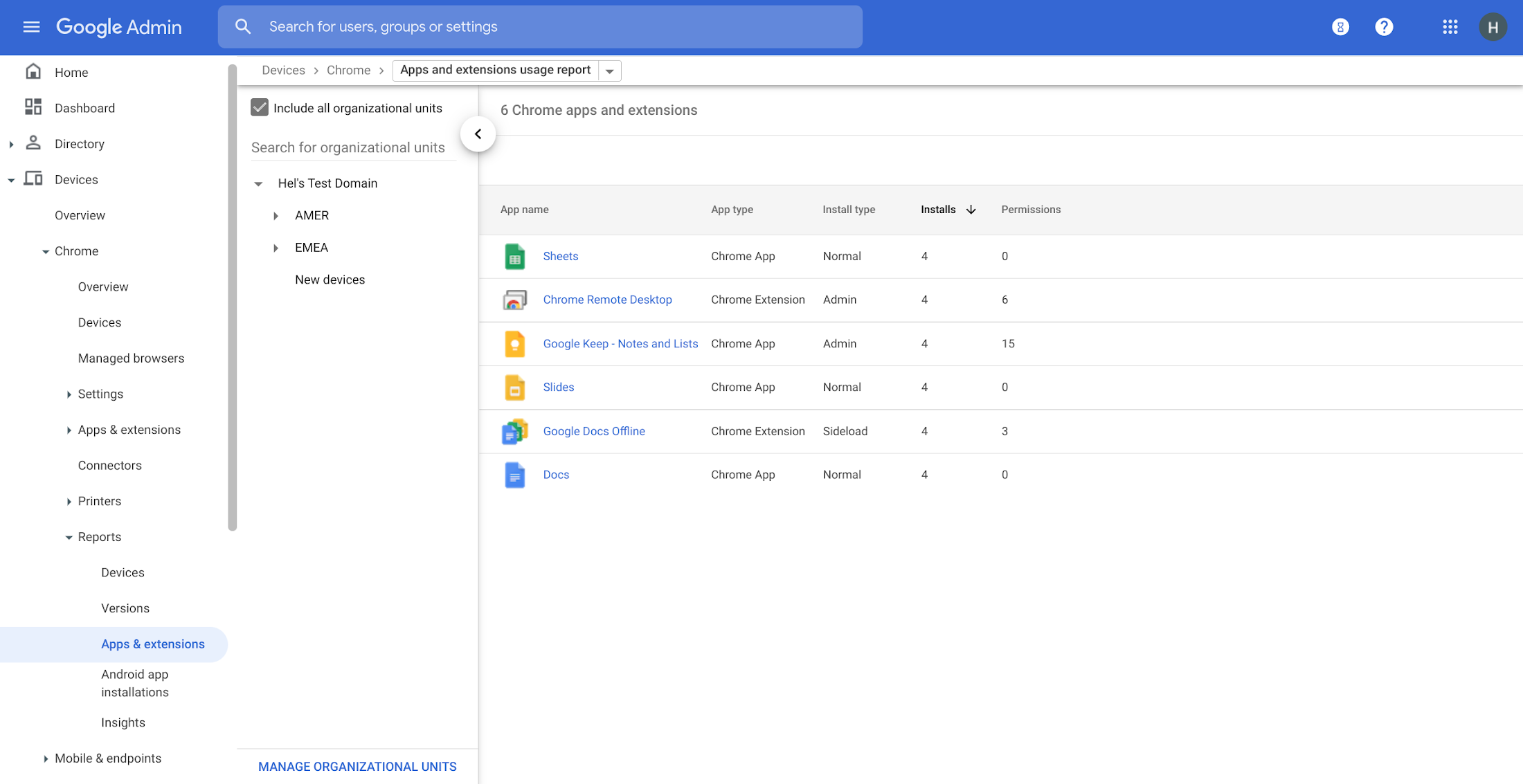Viewport: 1523px width, 784px height.
Task: Click Devices breadcrumb link
Action: pyautogui.click(x=283, y=70)
